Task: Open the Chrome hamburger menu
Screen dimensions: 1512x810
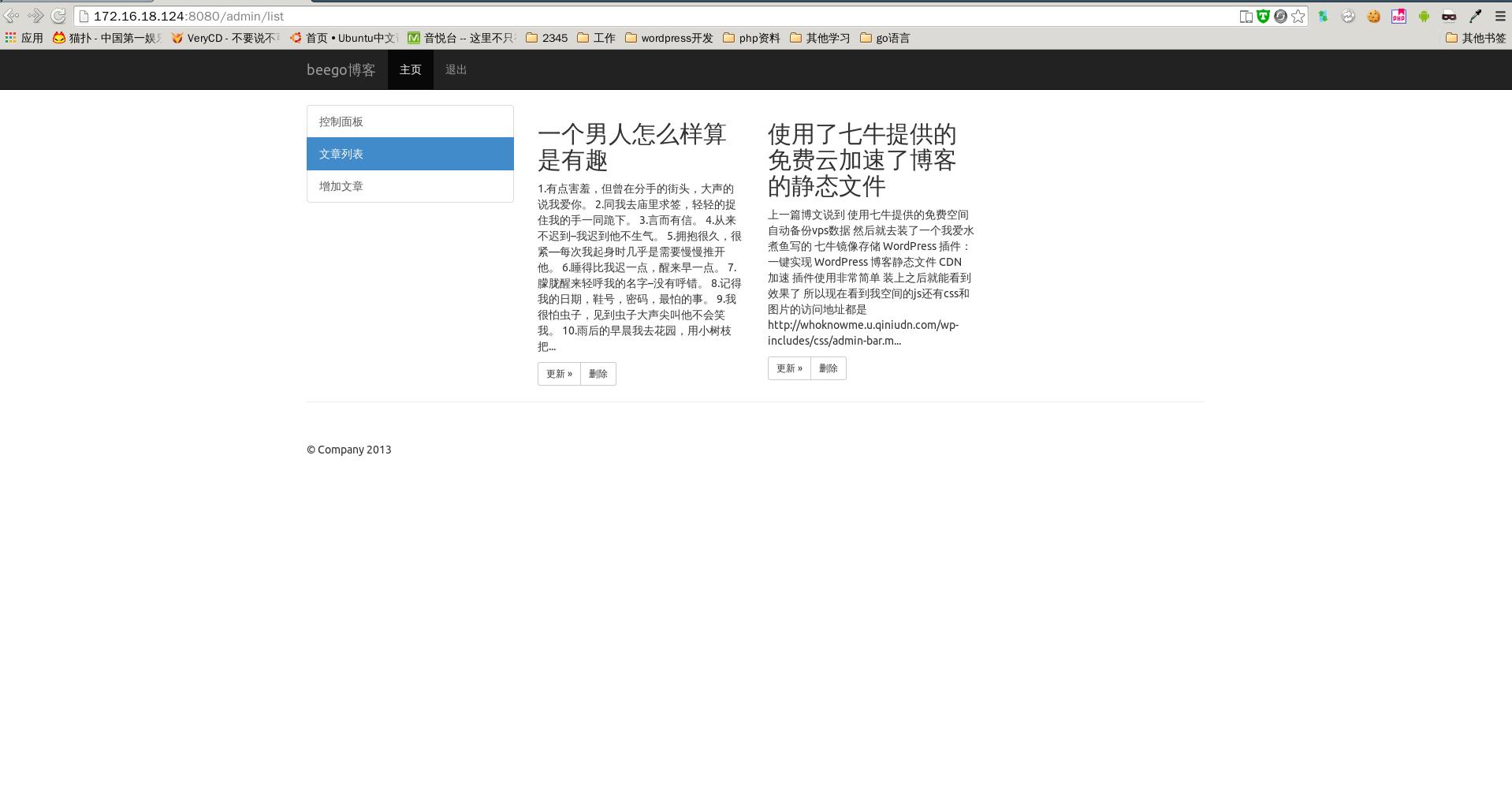Action: tap(1500, 16)
